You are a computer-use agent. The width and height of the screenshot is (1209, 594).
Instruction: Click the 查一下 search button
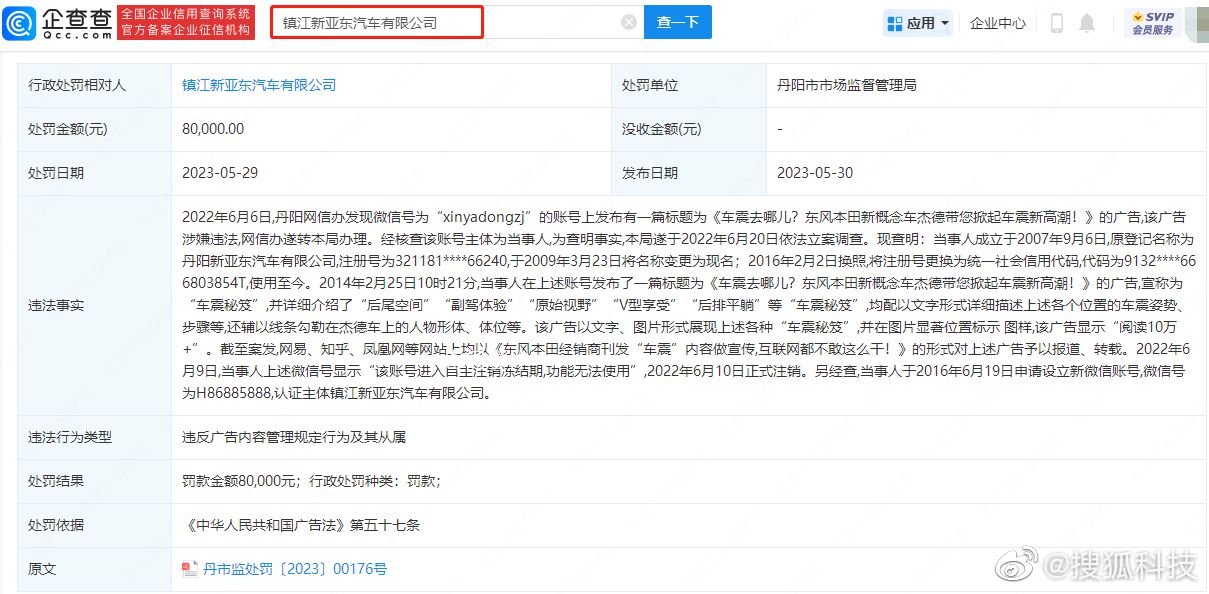[x=678, y=22]
